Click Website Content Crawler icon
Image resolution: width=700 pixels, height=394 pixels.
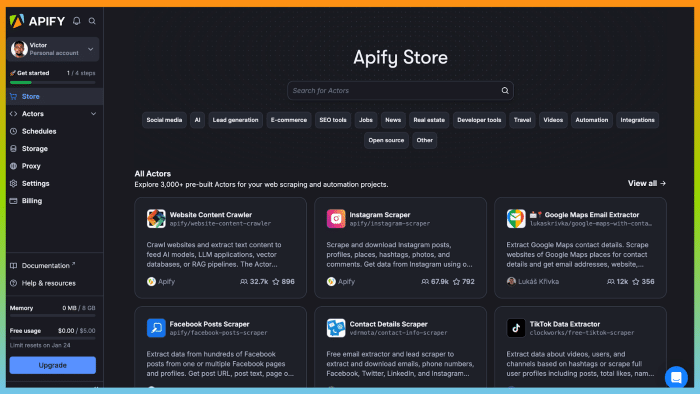pos(156,219)
